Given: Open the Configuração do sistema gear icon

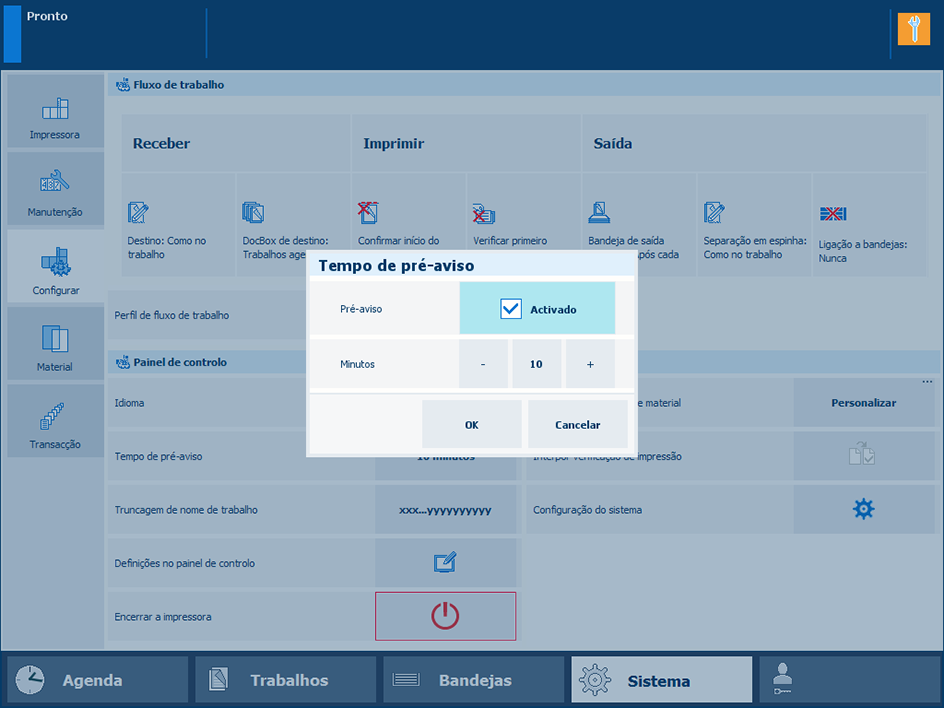Looking at the screenshot, I should (863, 509).
